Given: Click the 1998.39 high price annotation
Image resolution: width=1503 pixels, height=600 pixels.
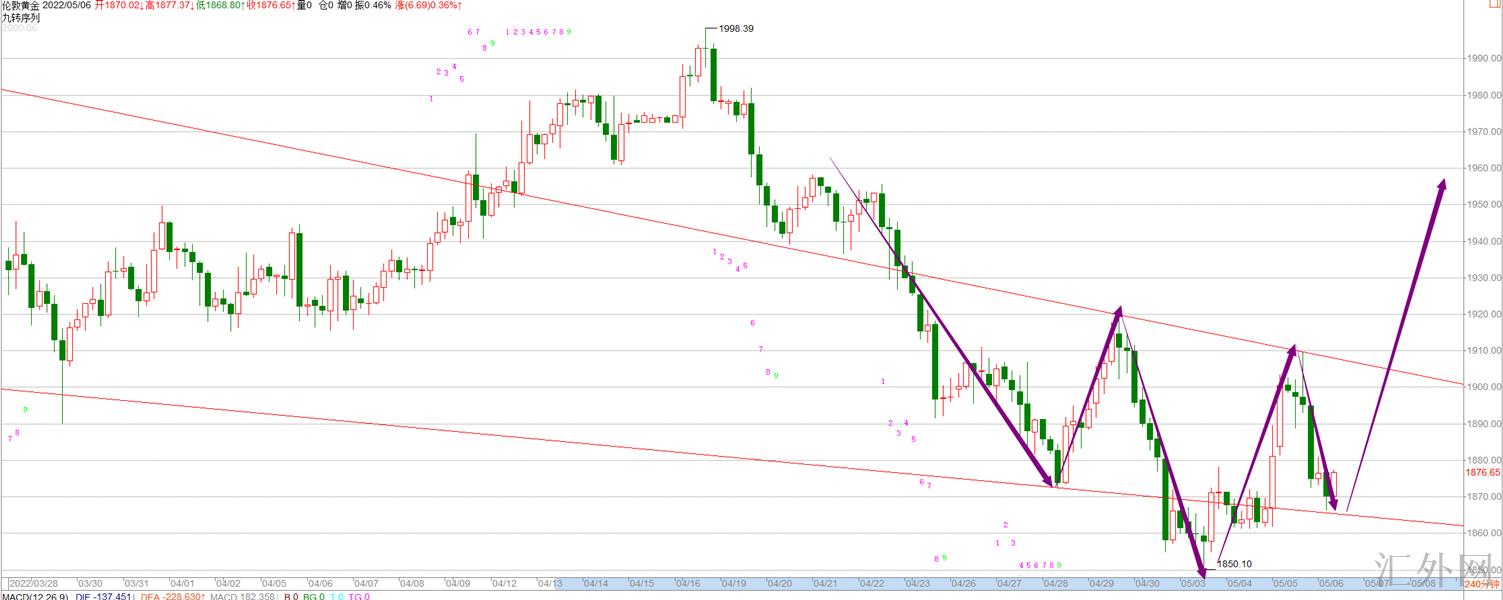Looking at the screenshot, I should tap(736, 29).
